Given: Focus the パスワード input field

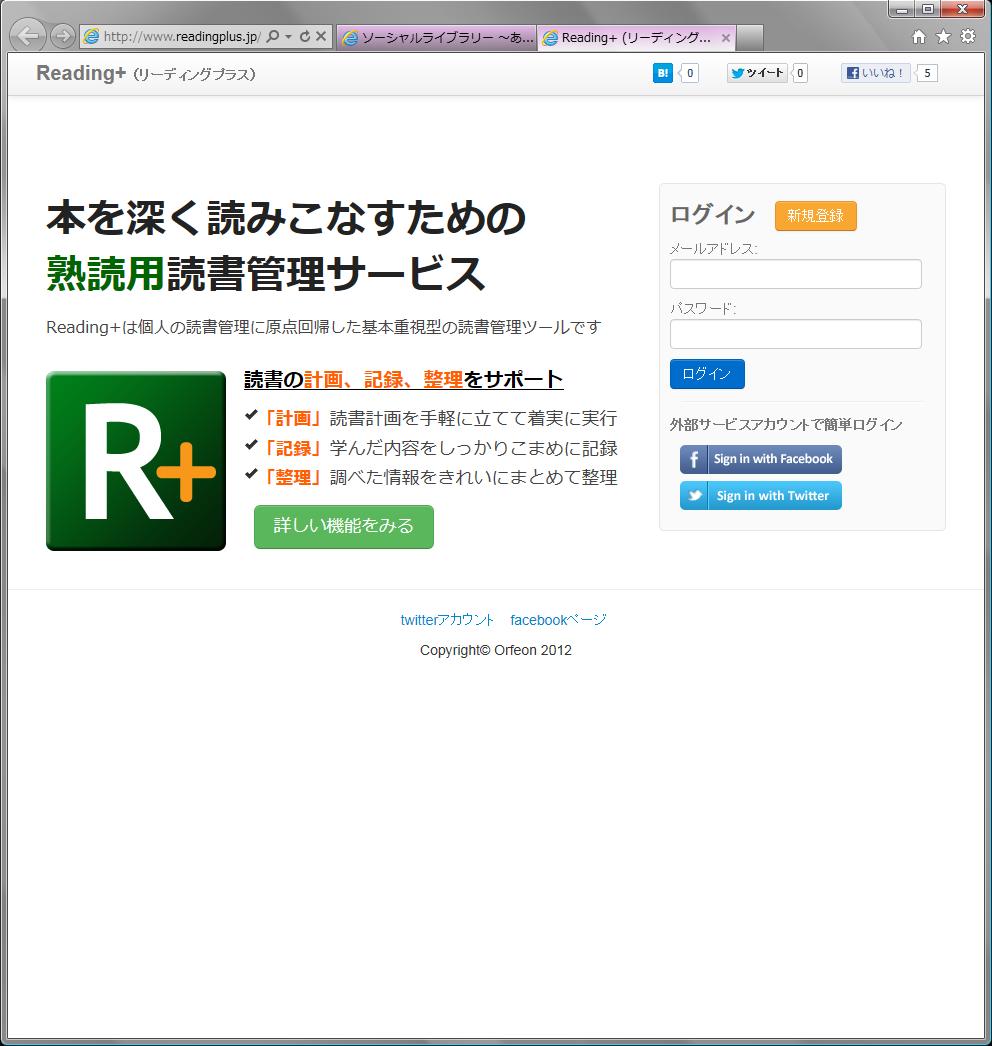Looking at the screenshot, I should pyautogui.click(x=795, y=334).
